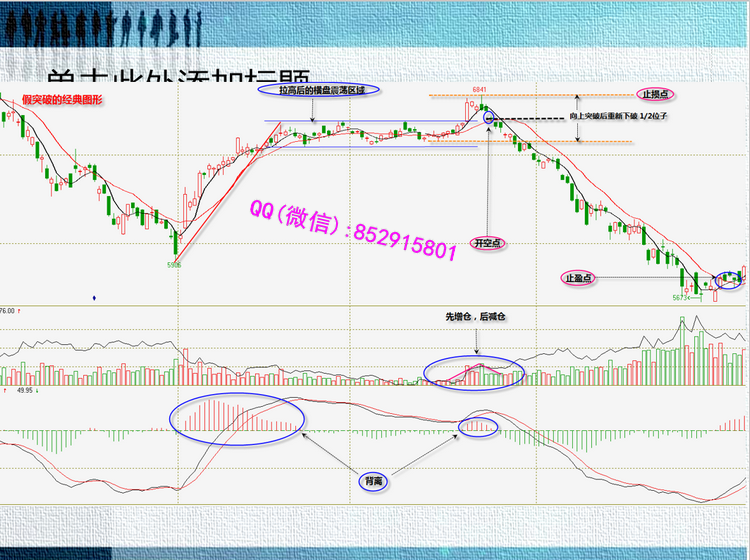Click the large blue ellipse on MACD histogram
Screen dimensions: 750x560
236,414
